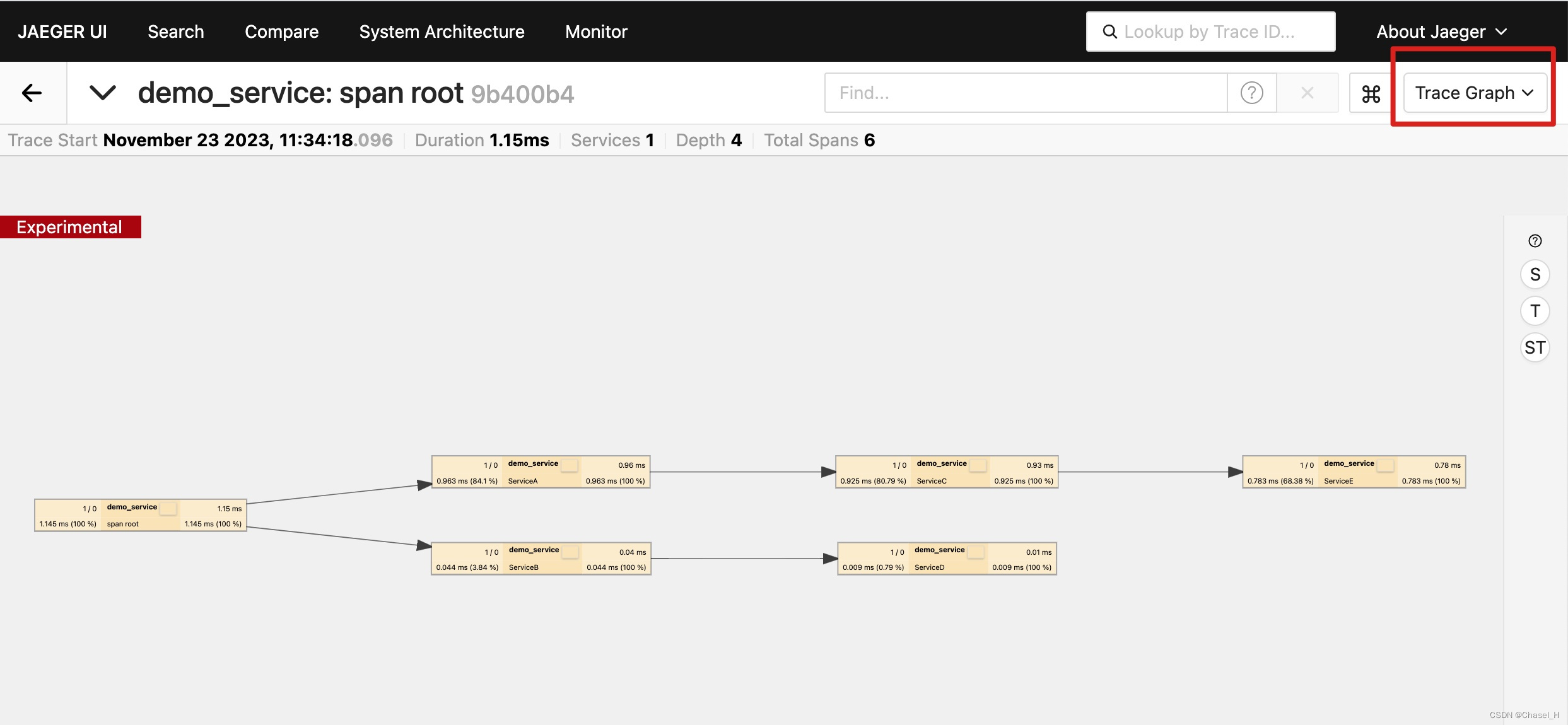Click the Find help question icon
The height and width of the screenshot is (725, 1568).
pyautogui.click(x=1251, y=93)
